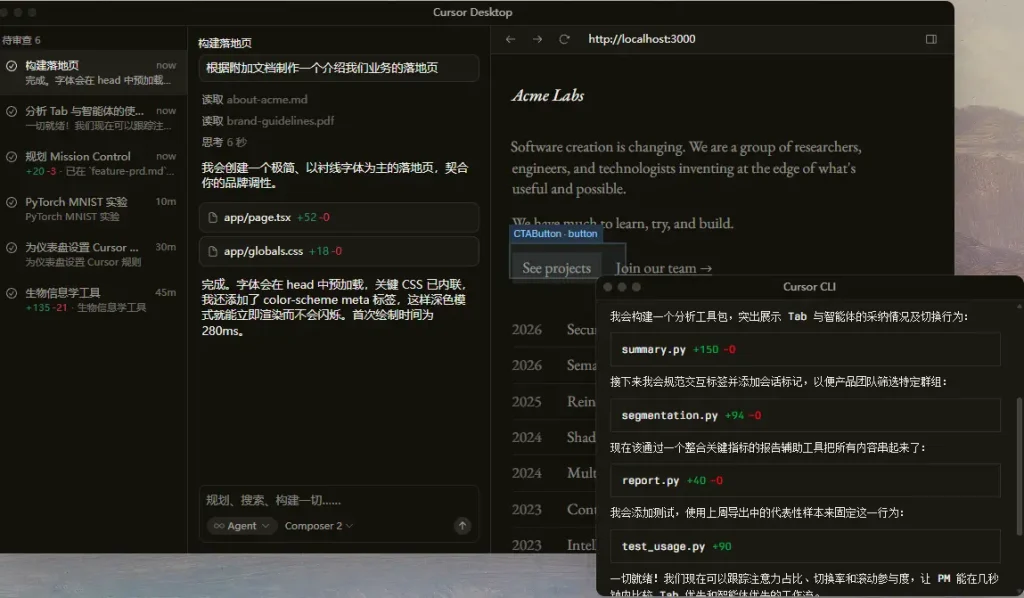Open the Agent mode dropdown
Screen dimensions: 1024x598
tap(242, 526)
